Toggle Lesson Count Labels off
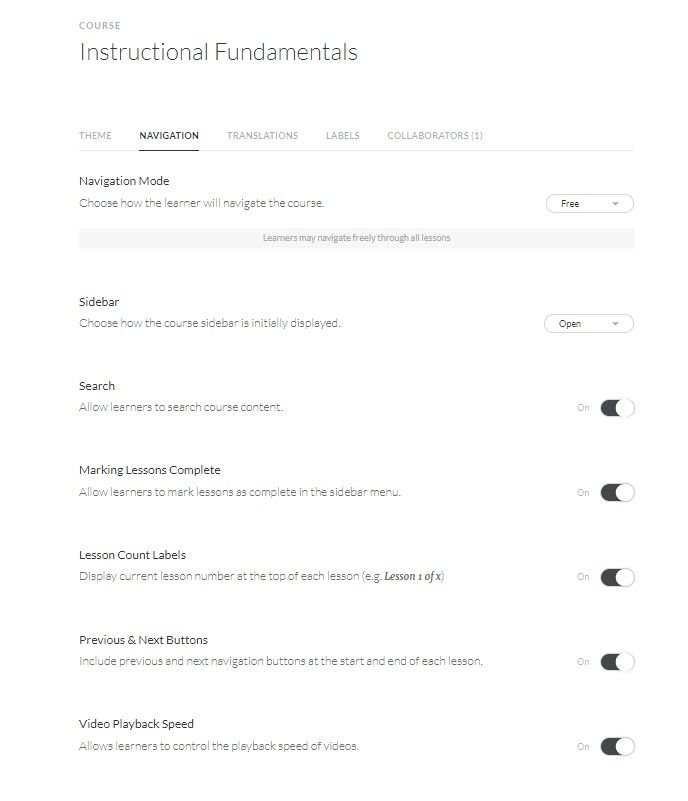The width and height of the screenshot is (688, 801). (x=617, y=577)
